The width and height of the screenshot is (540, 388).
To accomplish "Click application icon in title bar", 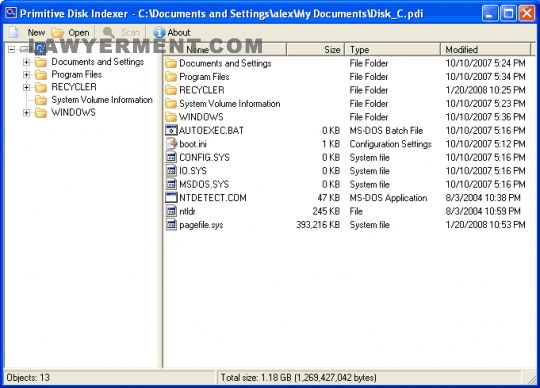I will [11, 13].
